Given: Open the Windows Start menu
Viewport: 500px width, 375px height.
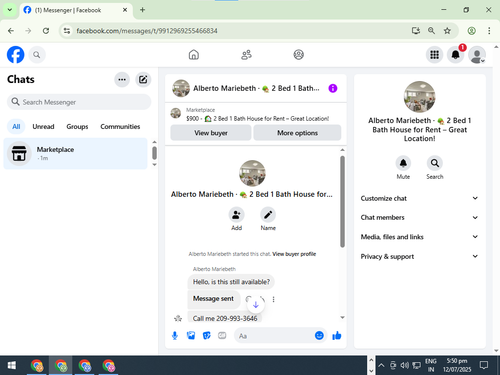Looking at the screenshot, I should click(x=12, y=366).
